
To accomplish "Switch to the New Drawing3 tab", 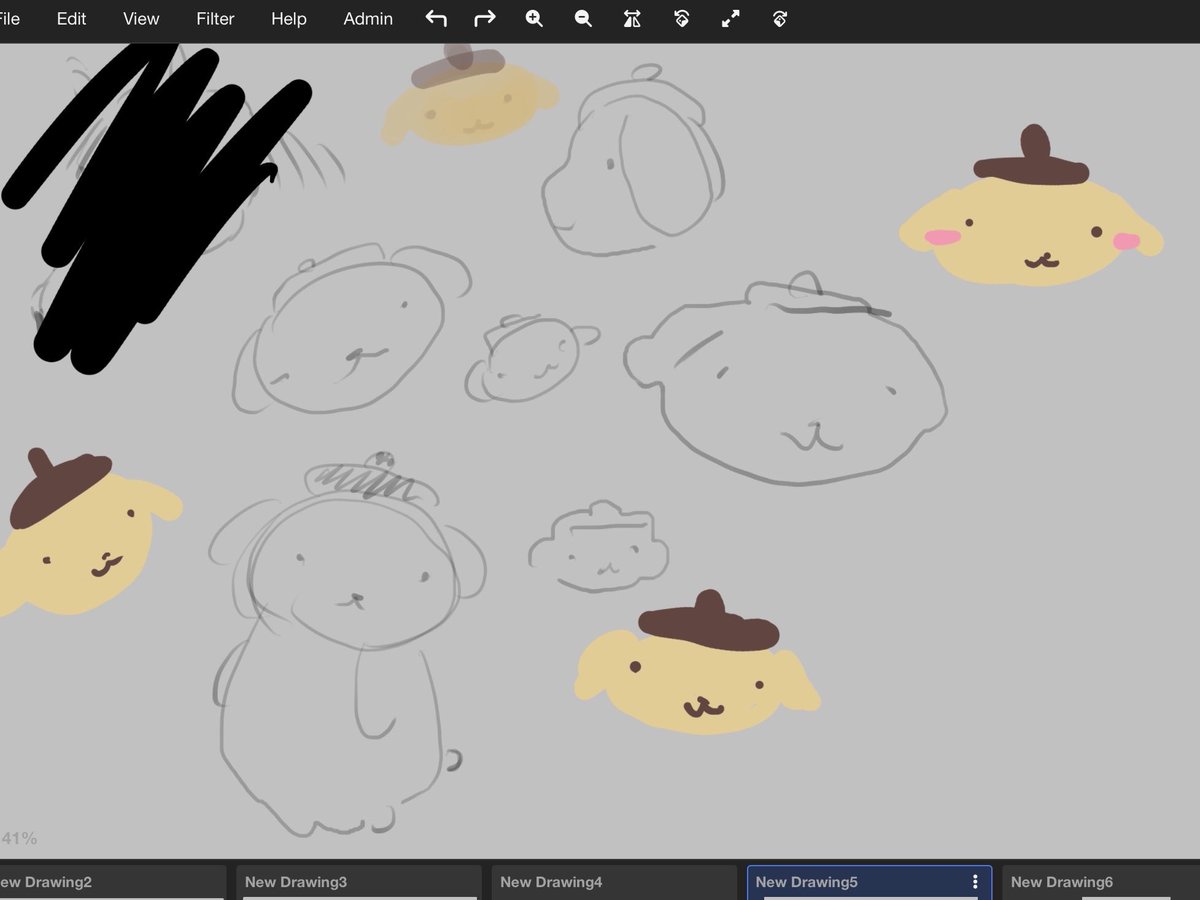I will (359, 882).
